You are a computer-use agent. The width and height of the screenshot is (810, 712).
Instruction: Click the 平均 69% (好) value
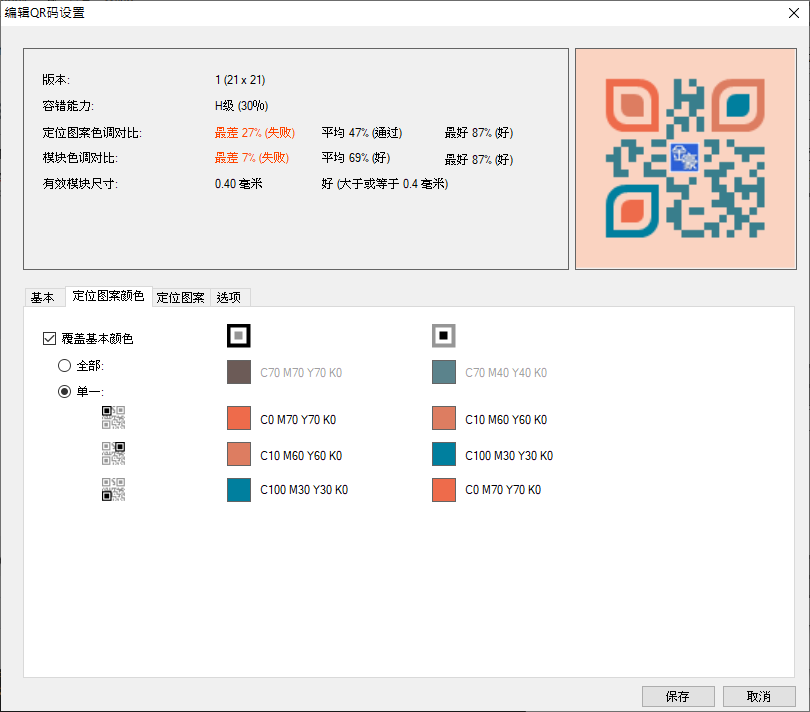(x=355, y=158)
